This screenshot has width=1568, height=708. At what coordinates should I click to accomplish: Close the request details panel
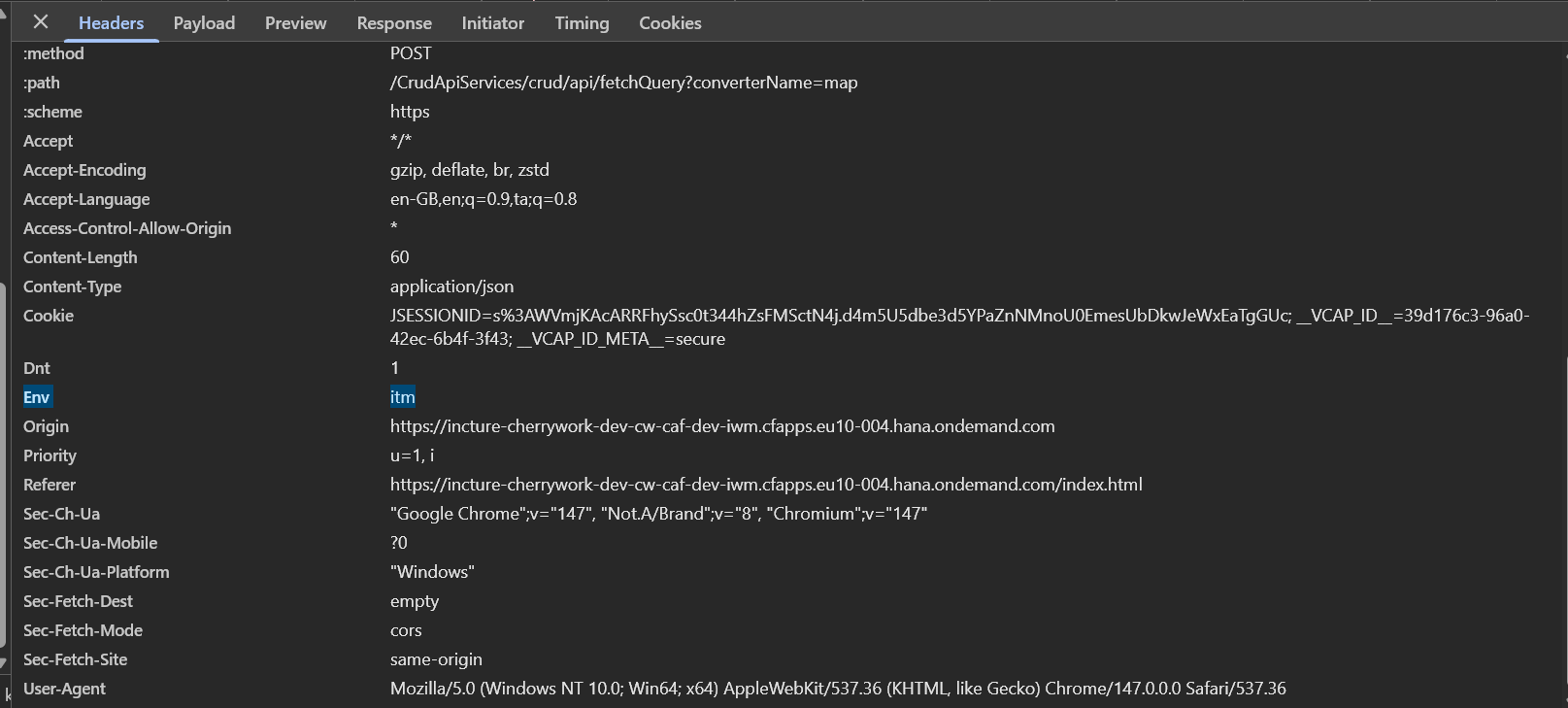coord(41,21)
